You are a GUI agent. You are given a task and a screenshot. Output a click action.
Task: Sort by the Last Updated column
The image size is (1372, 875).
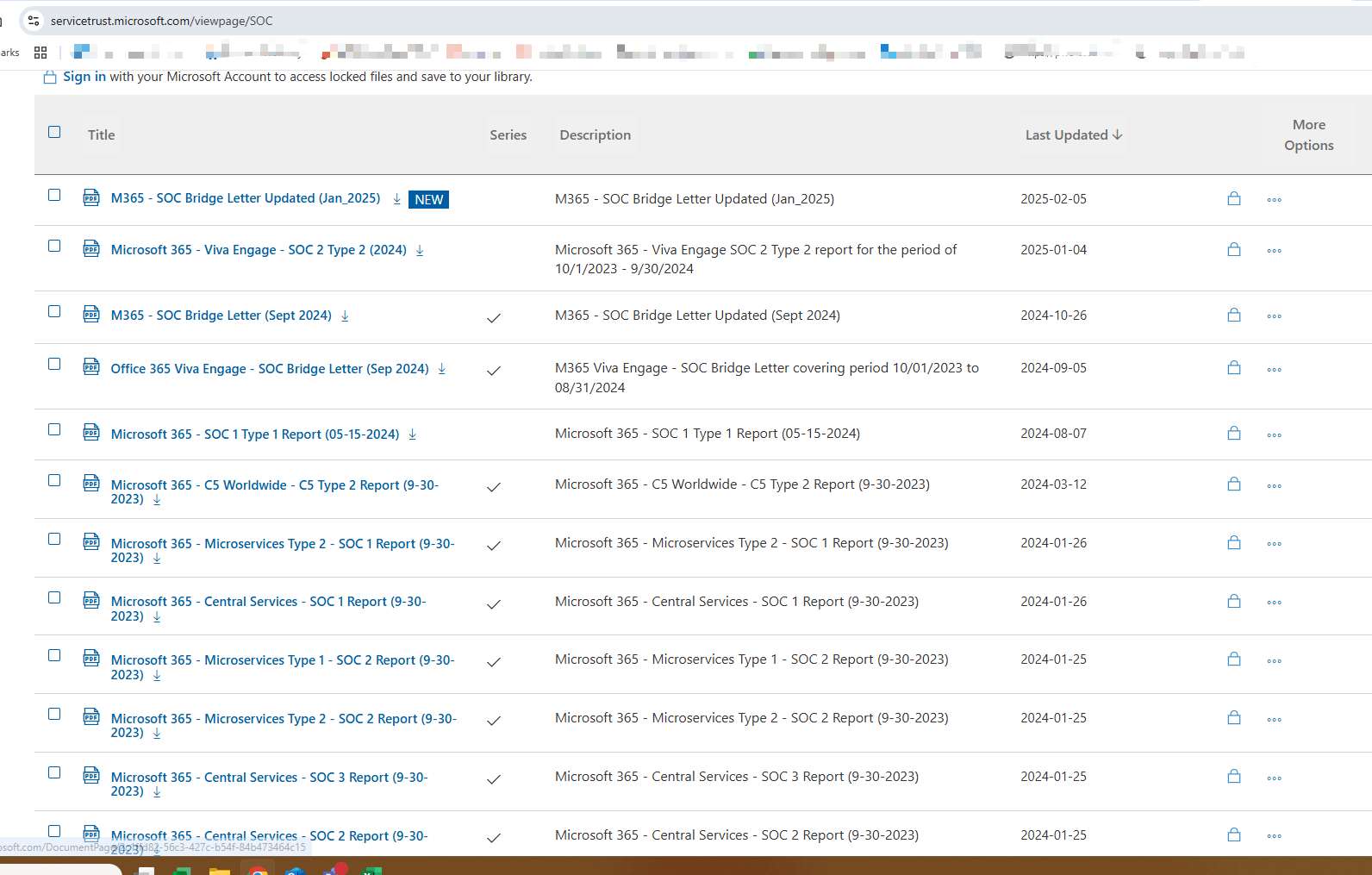point(1074,134)
